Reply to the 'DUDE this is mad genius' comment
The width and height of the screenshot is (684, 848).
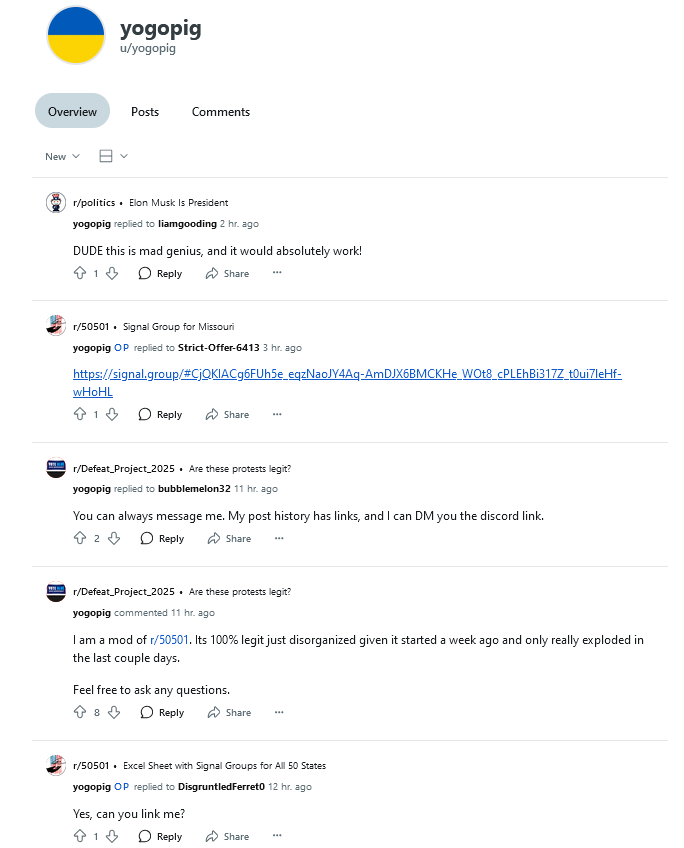click(x=160, y=273)
